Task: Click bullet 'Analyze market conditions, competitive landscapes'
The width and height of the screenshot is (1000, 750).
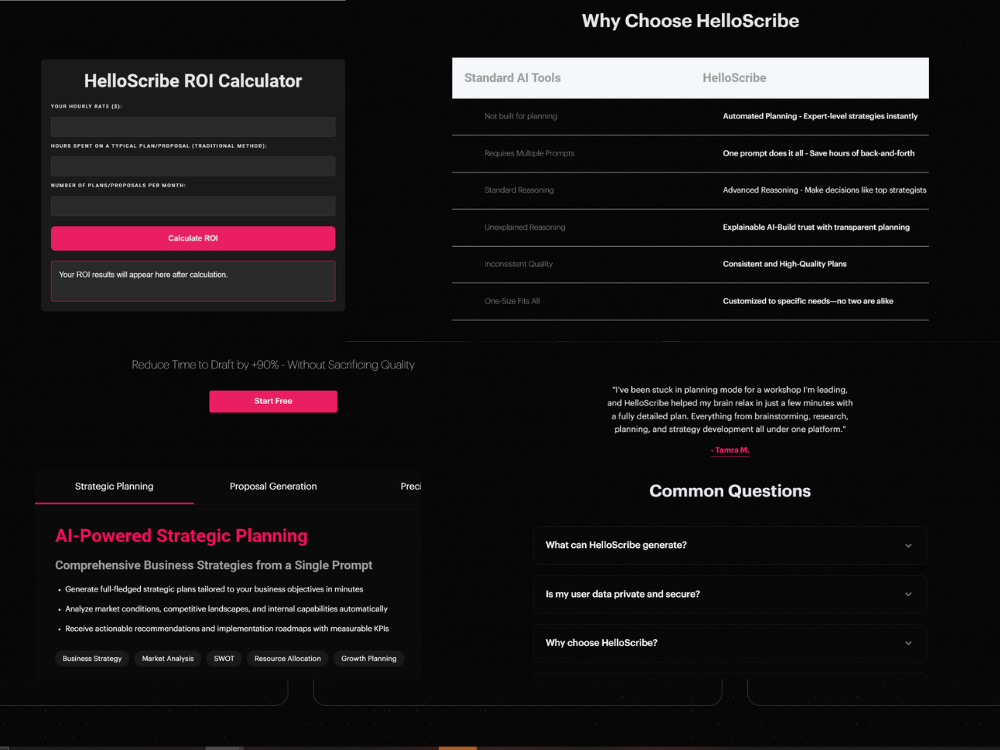Action: (x=226, y=609)
